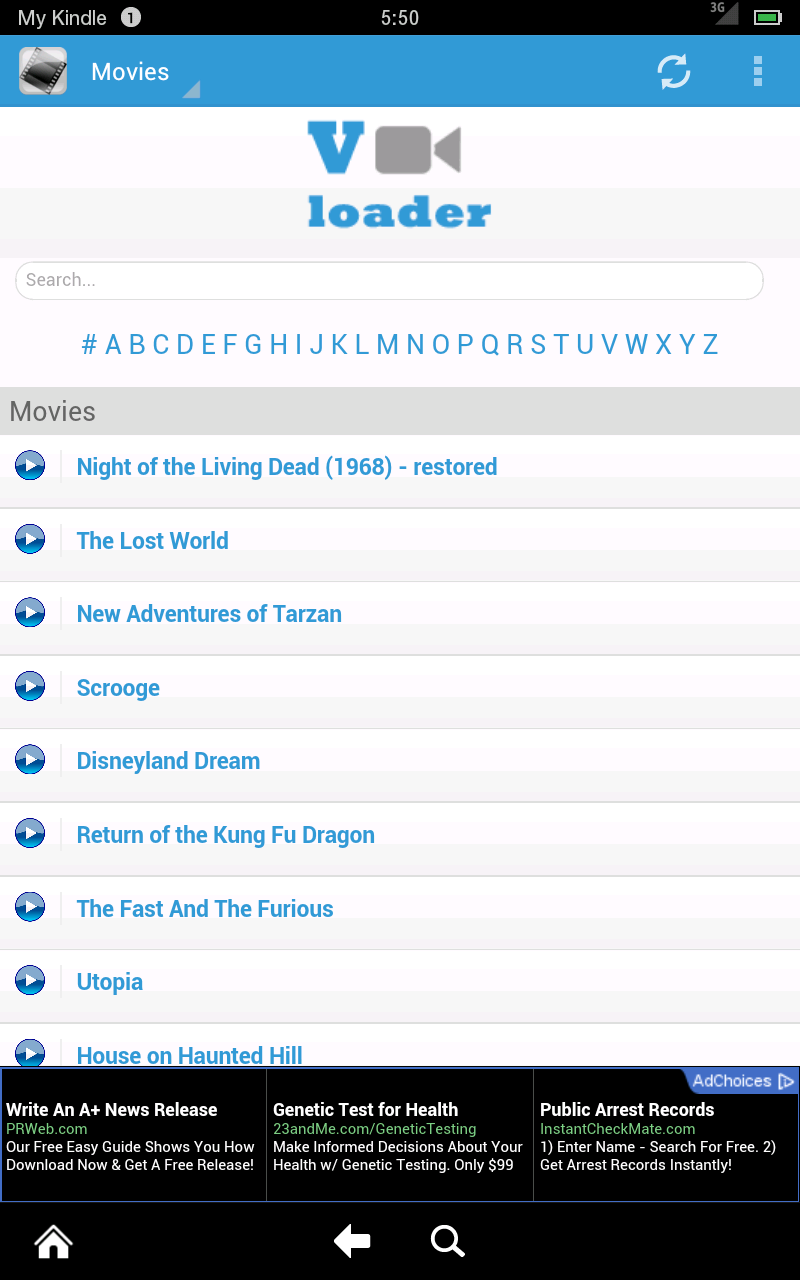Filter movies starting with letter Z

710,344
